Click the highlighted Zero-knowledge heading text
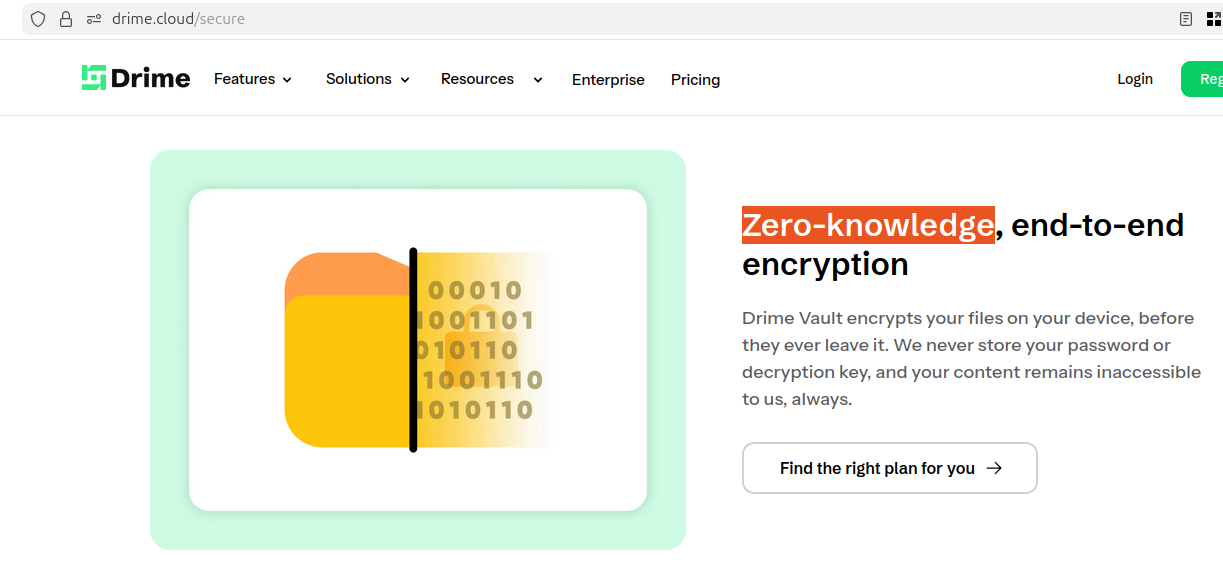 coord(868,225)
